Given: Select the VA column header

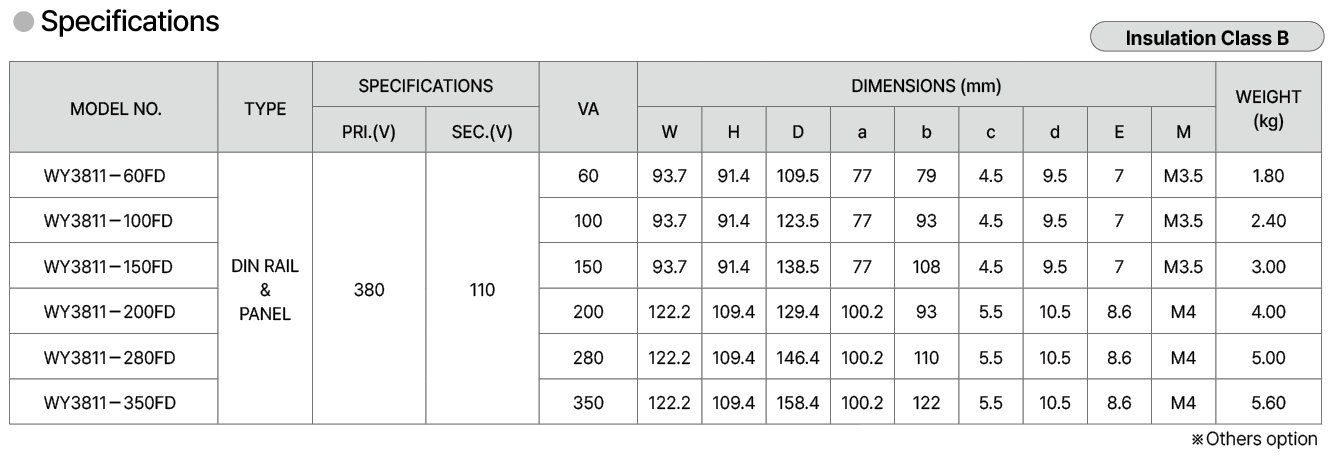Looking at the screenshot, I should tap(588, 109).
